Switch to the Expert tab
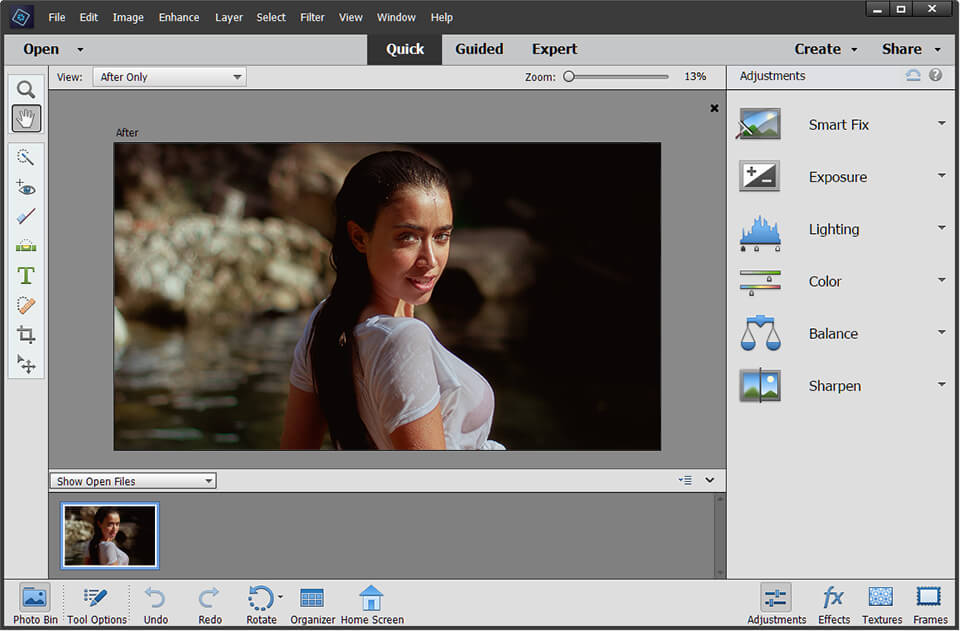Image resolution: width=960 pixels, height=631 pixels. [x=554, y=49]
